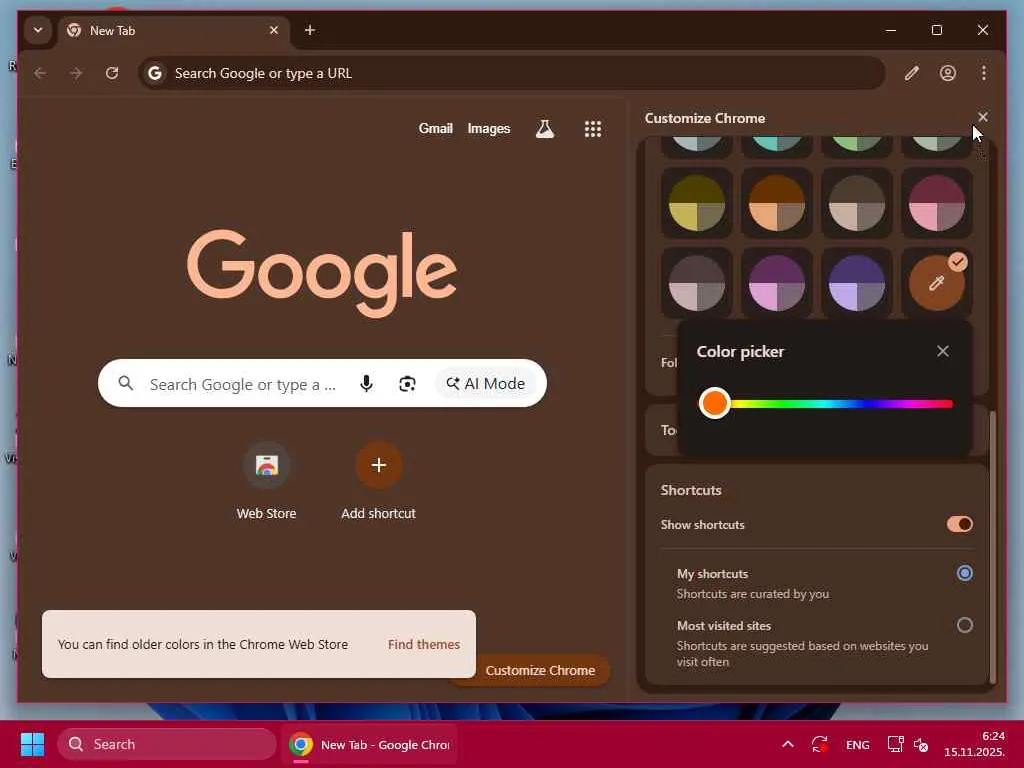
Task: Open the clock showing 6:24
Action: pyautogui.click(x=974, y=744)
